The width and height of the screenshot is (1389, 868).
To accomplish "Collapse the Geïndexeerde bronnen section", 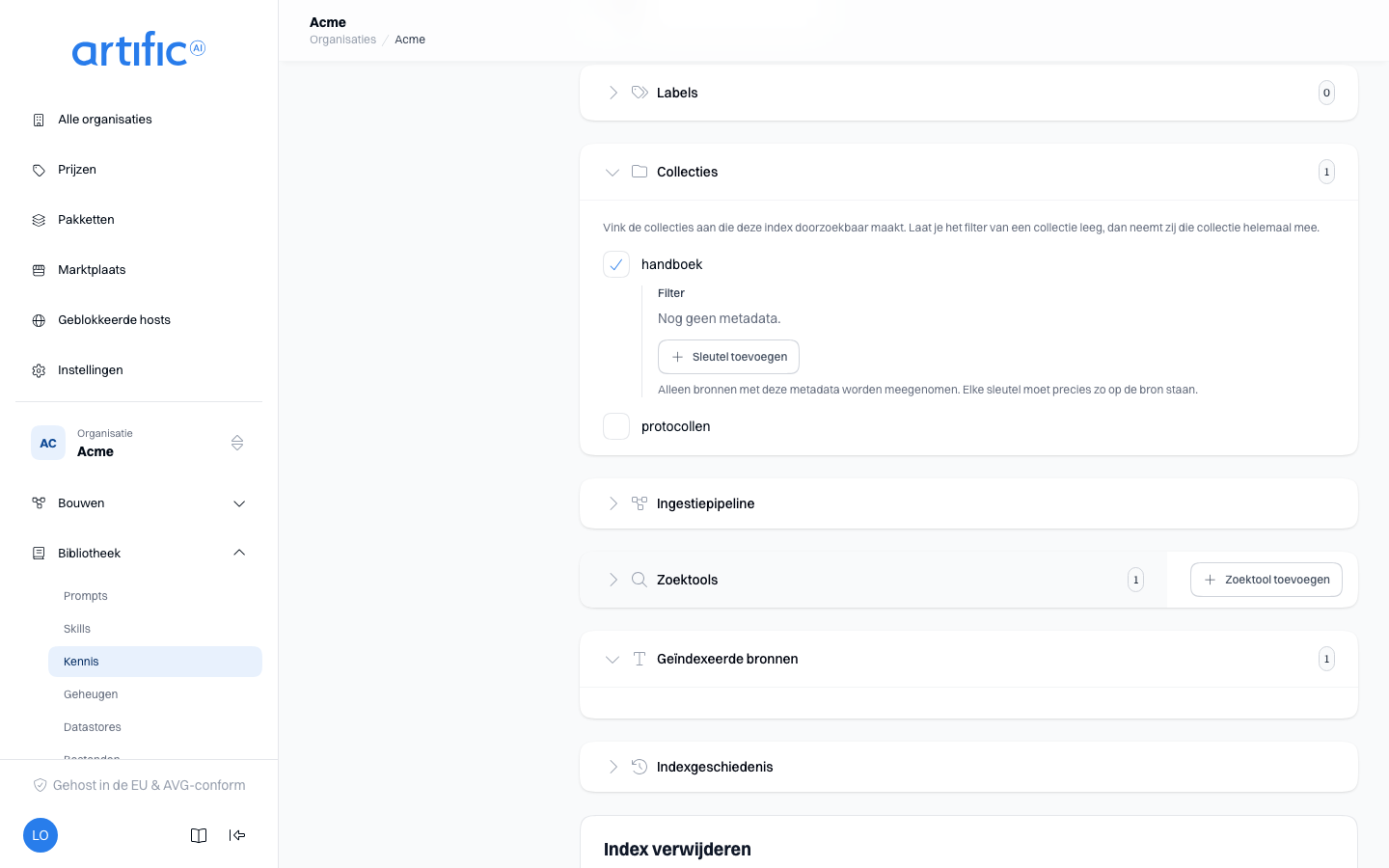I will pyautogui.click(x=613, y=659).
